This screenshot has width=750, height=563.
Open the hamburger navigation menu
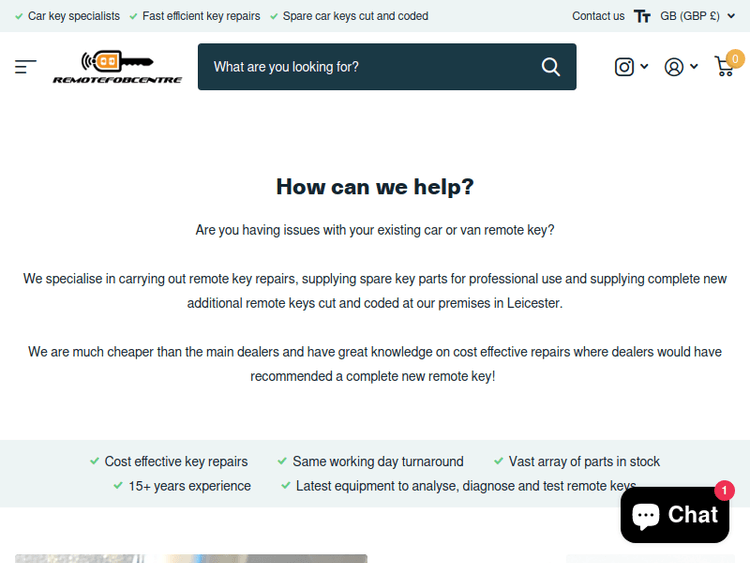[x=25, y=67]
